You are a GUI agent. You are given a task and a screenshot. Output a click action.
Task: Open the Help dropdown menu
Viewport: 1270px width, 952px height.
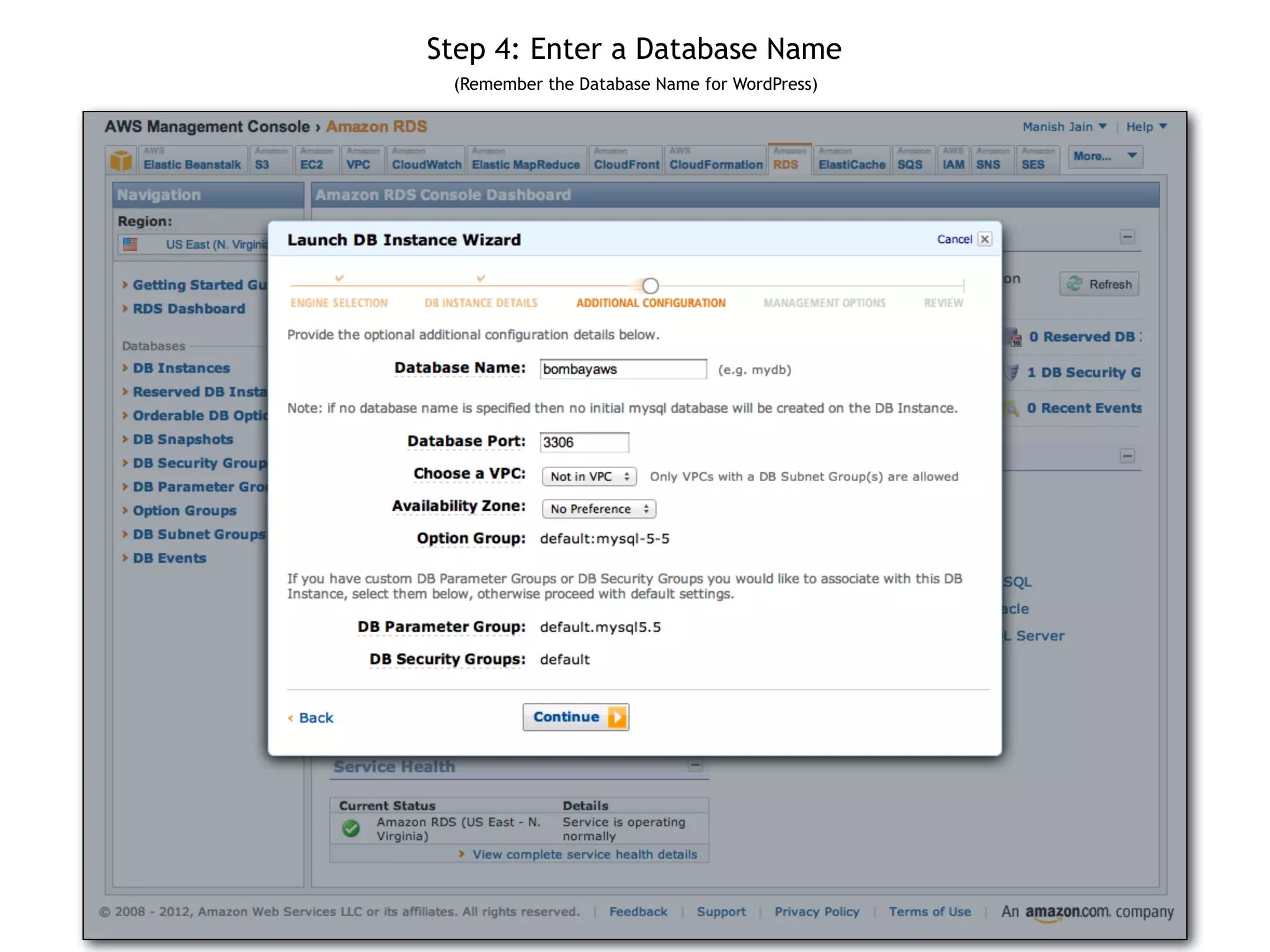point(1147,126)
